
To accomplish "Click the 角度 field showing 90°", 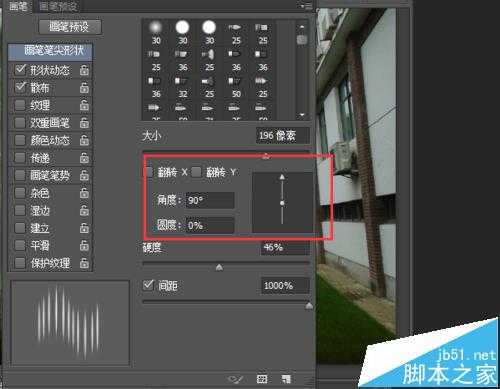I will click(210, 200).
